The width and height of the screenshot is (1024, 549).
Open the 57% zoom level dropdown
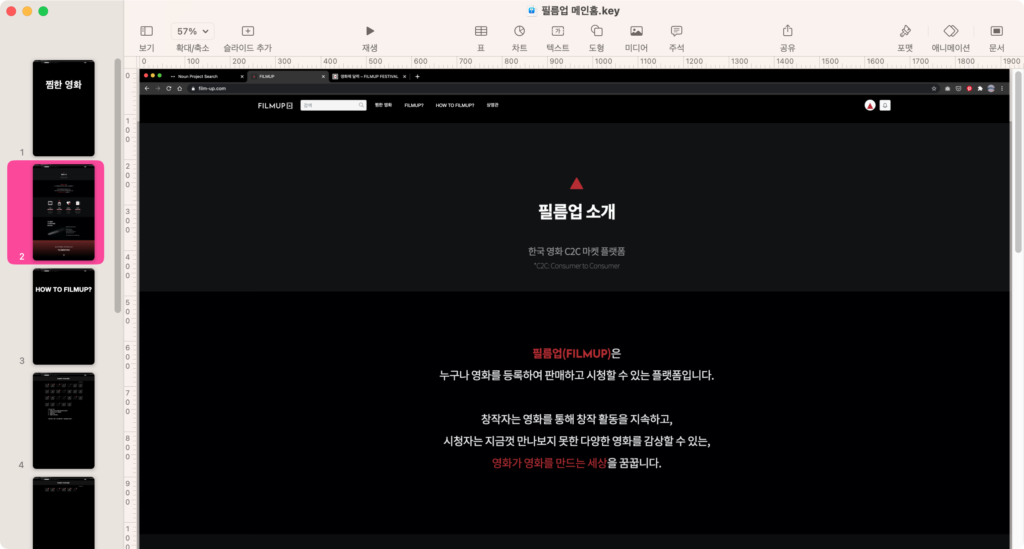(x=192, y=31)
